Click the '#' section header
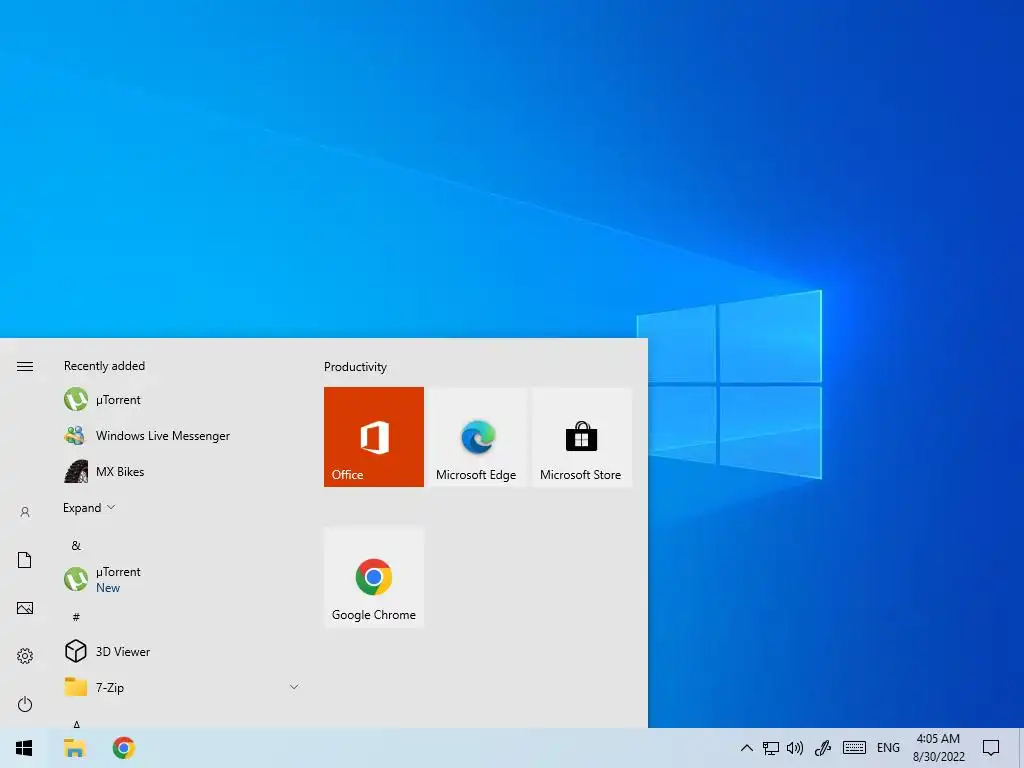This screenshot has width=1024, height=768. tap(76, 616)
